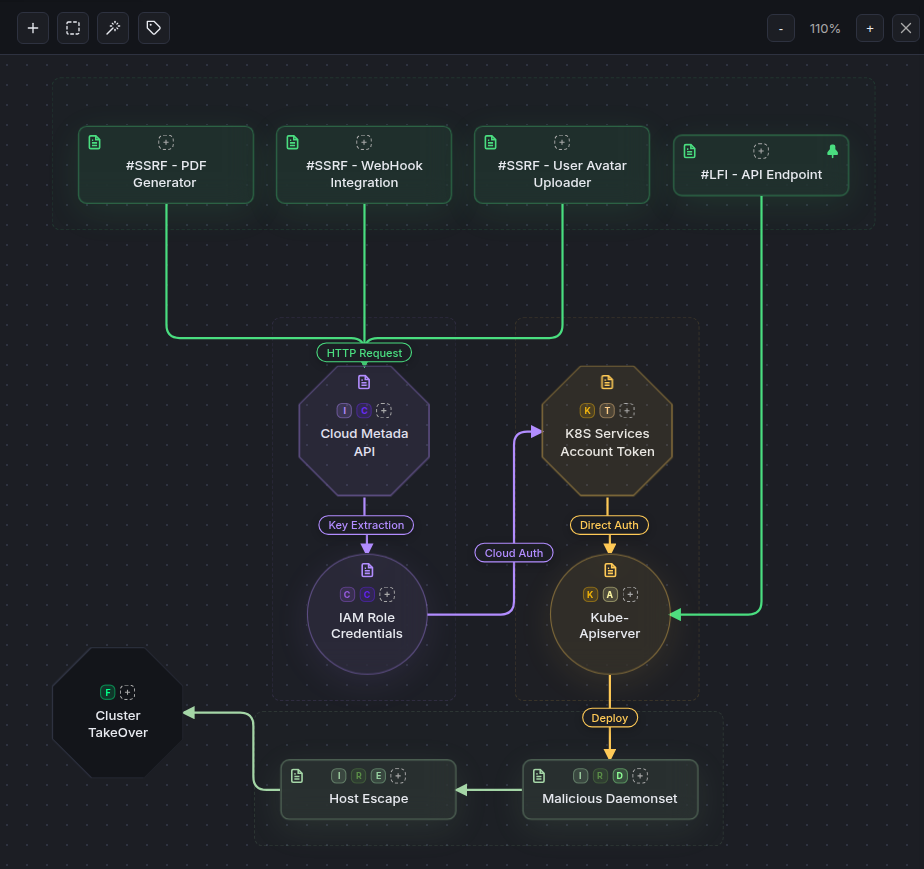Add tag on K8S Services Account Token node
The height and width of the screenshot is (869, 924).
click(x=627, y=411)
